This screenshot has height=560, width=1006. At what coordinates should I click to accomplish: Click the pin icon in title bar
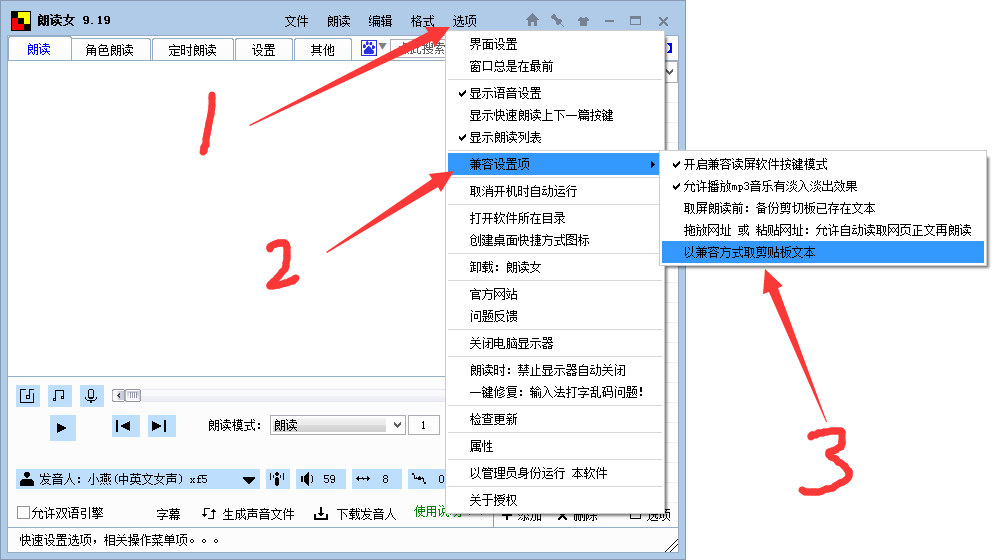557,21
